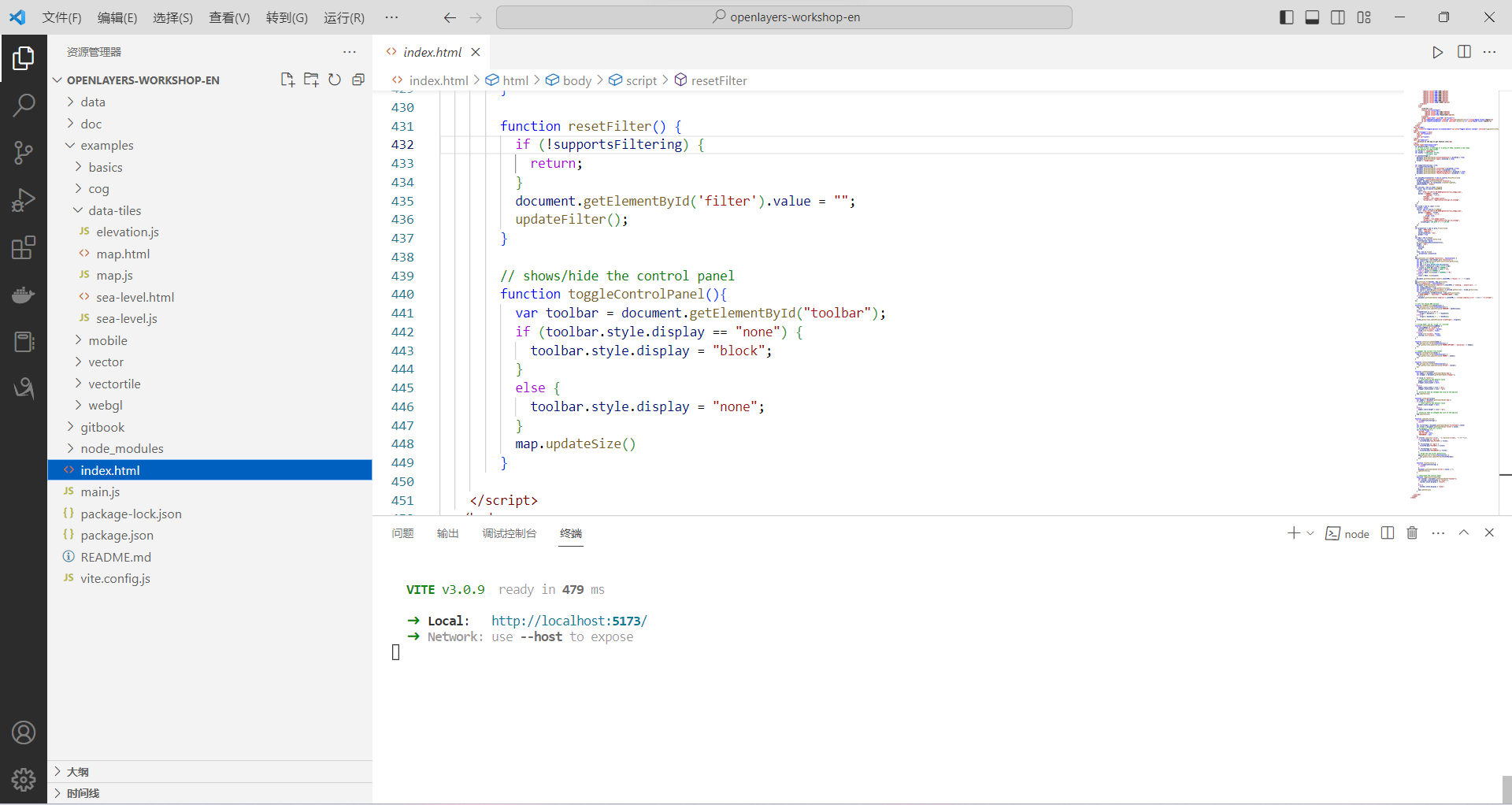Screen dimensions: 1512x805
Task: Open terminal panel more actions ellipsis
Action: pyautogui.click(x=1438, y=533)
